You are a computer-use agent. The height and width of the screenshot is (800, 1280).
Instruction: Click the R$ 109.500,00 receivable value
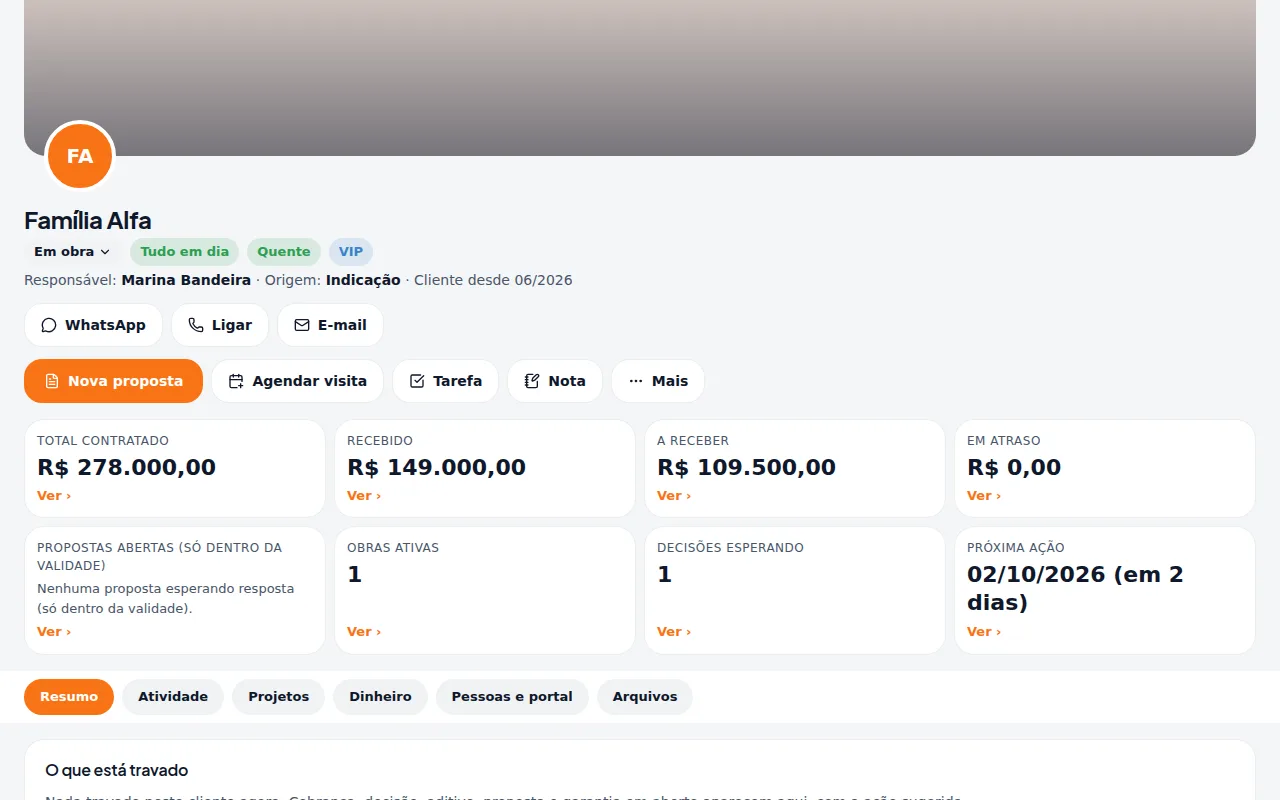[747, 467]
